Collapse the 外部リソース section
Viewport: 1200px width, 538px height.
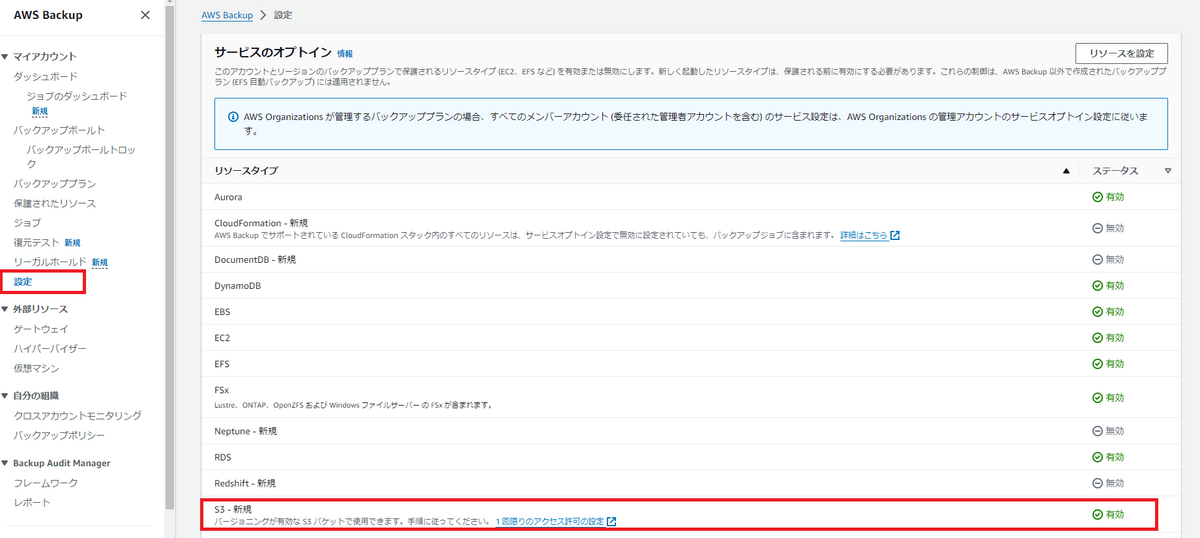[x=5, y=309]
